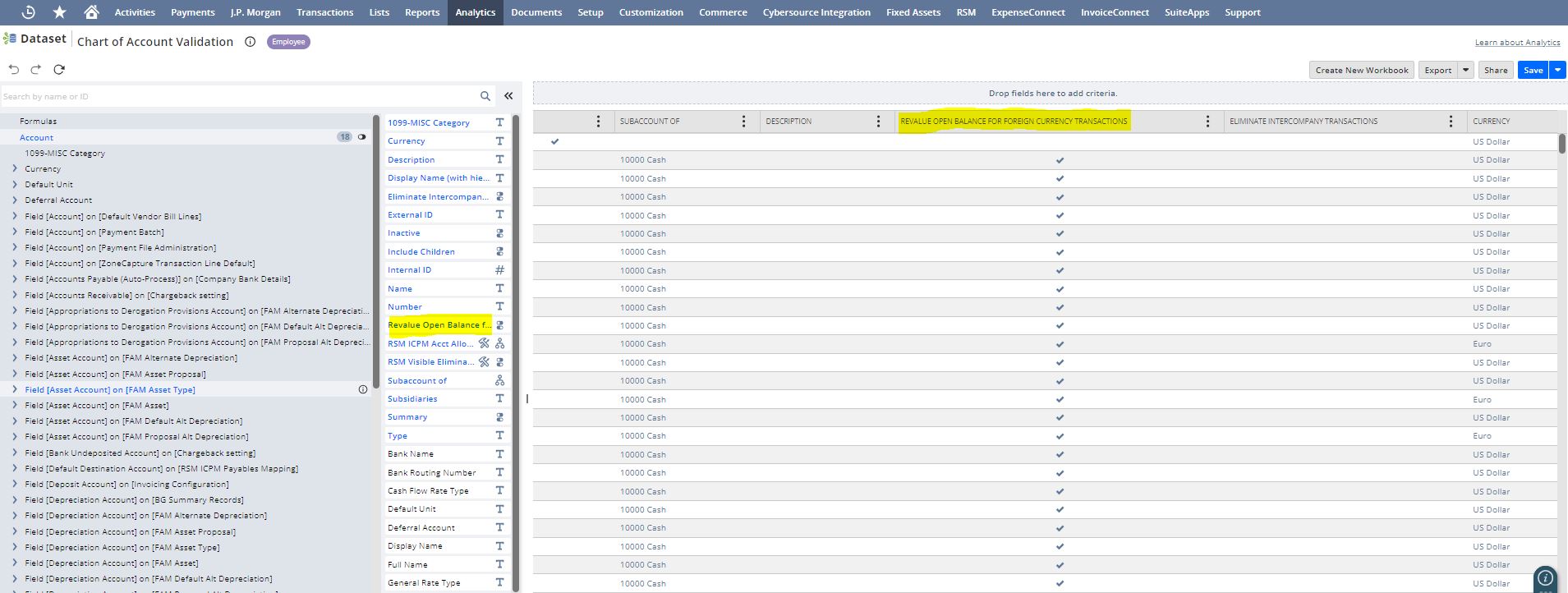Open info icon next to dataset title
Viewport: 1568px width, 593px height.
(251, 42)
